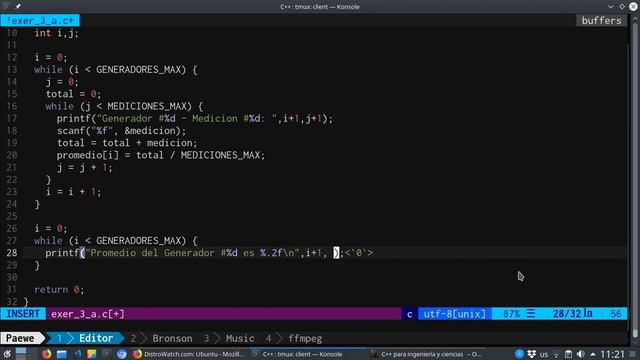
Task: Click the <`0`> placeholder marker
Action: coord(359,253)
